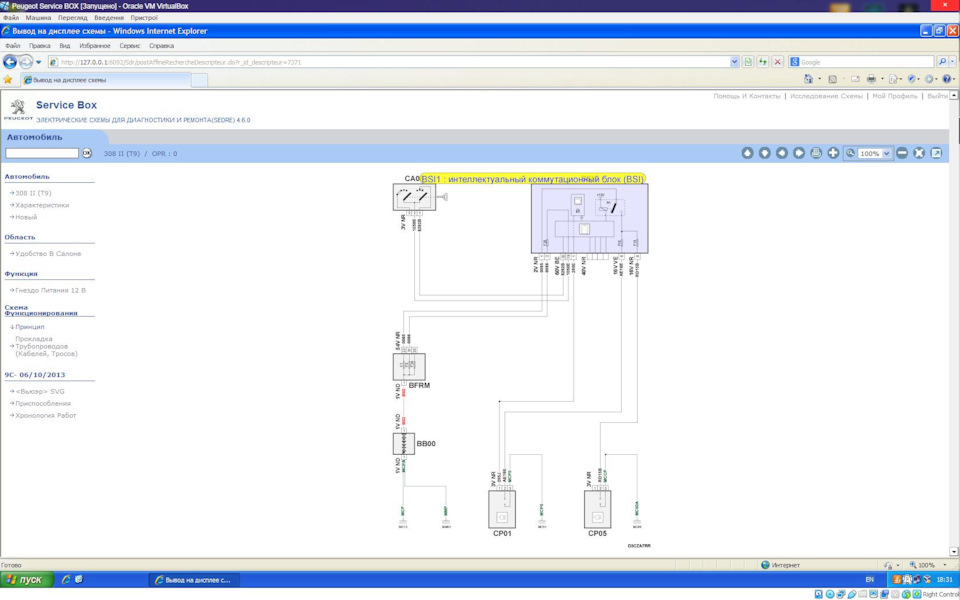Open 'Удобство В Салоне' sidebar link
Viewport: 960px width, 600px height.
click(x=48, y=253)
